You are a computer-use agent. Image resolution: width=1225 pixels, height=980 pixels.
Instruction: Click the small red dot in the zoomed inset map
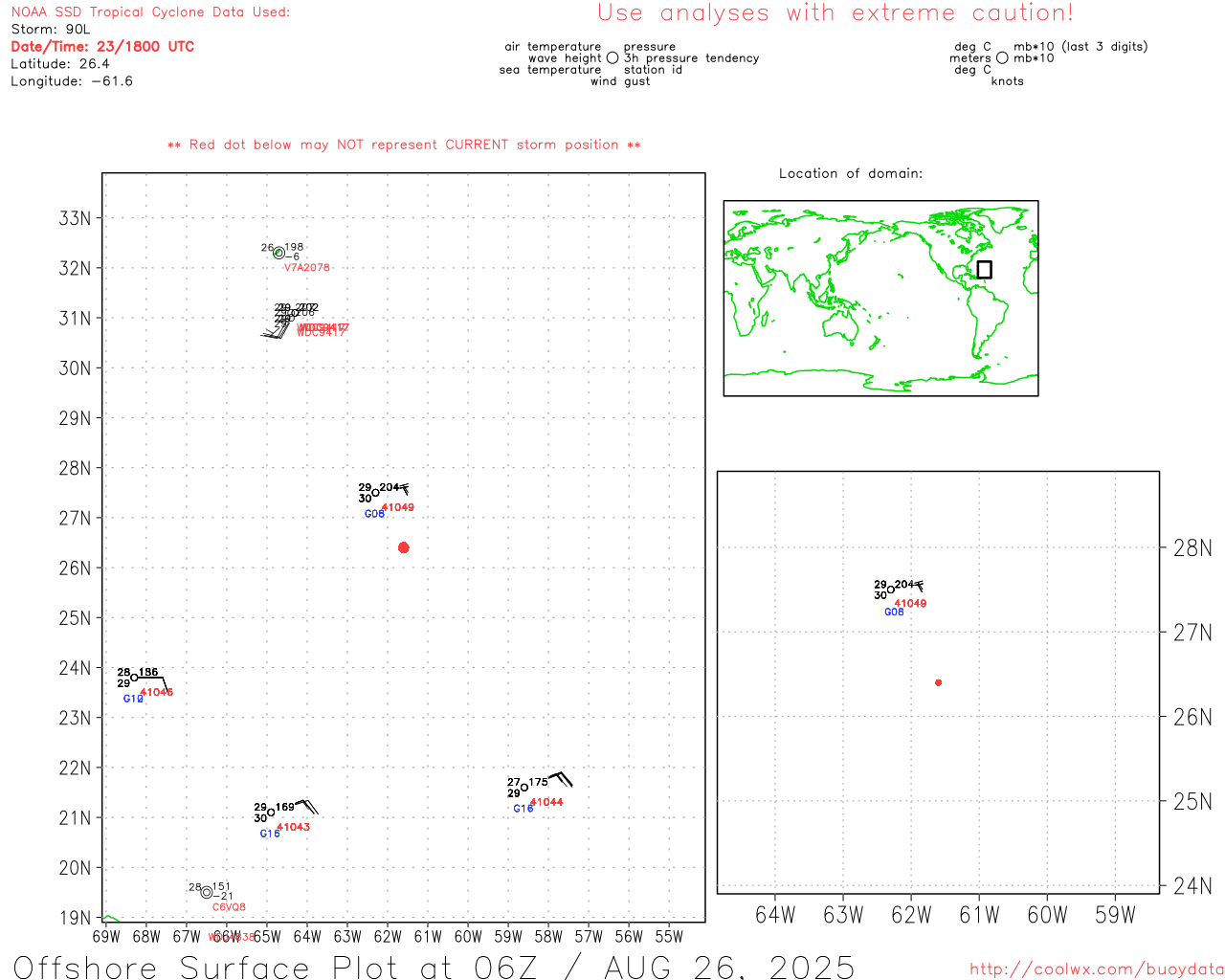click(x=938, y=682)
